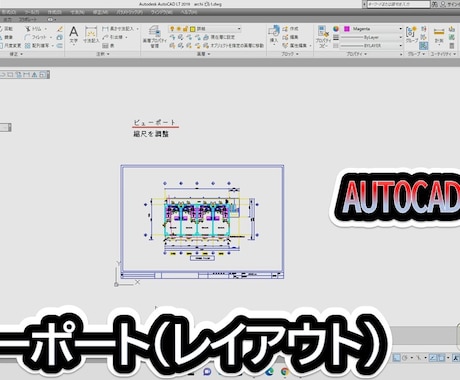This screenshot has width=460, height=380.
Task: Click the Group (グループ) tool
Action: pos(411,34)
